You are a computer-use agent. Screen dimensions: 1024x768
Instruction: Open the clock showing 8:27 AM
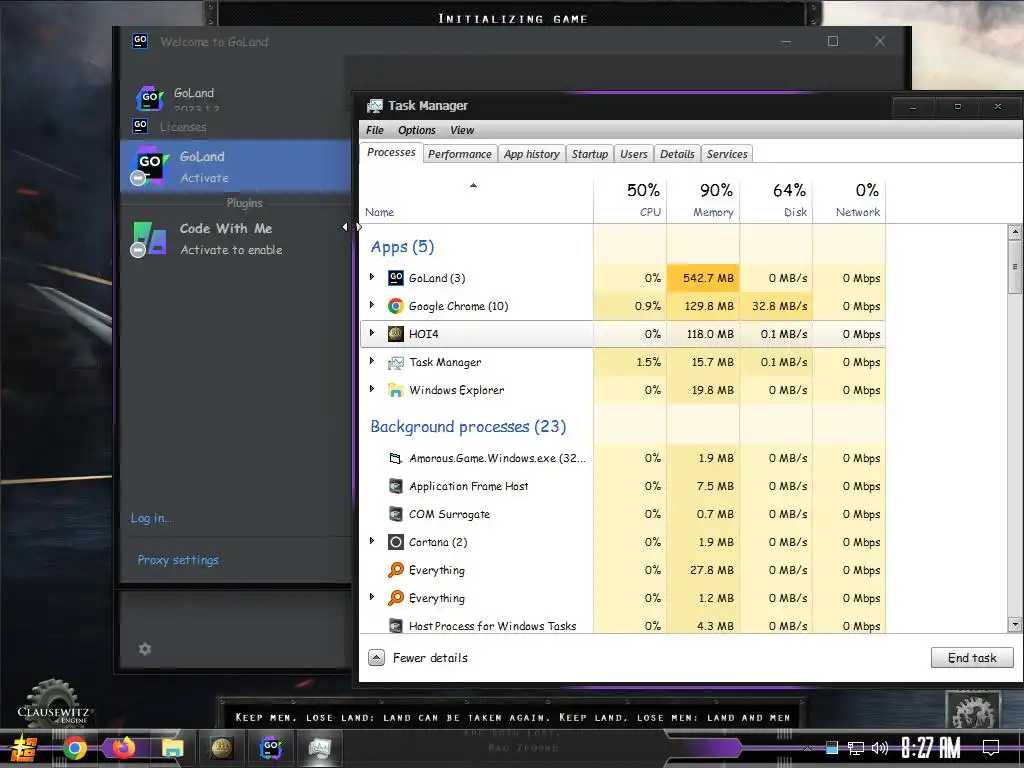[931, 748]
